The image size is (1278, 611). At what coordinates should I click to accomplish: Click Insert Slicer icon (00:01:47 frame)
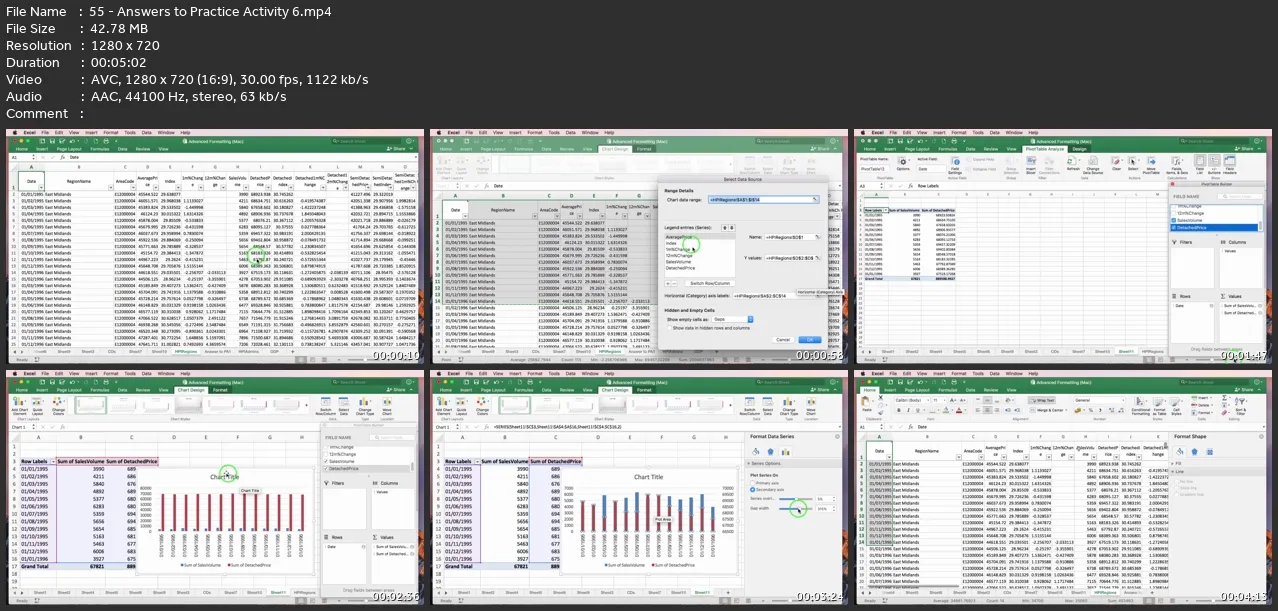click(x=1031, y=162)
